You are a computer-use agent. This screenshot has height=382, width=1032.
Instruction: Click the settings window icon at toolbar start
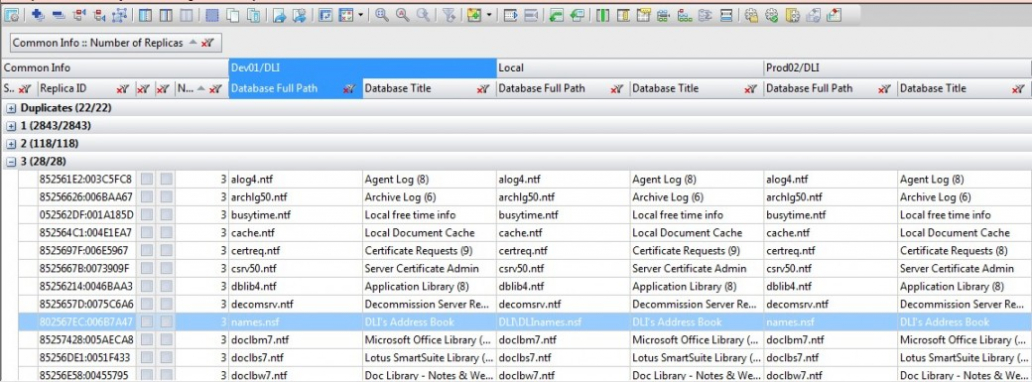tap(11, 15)
